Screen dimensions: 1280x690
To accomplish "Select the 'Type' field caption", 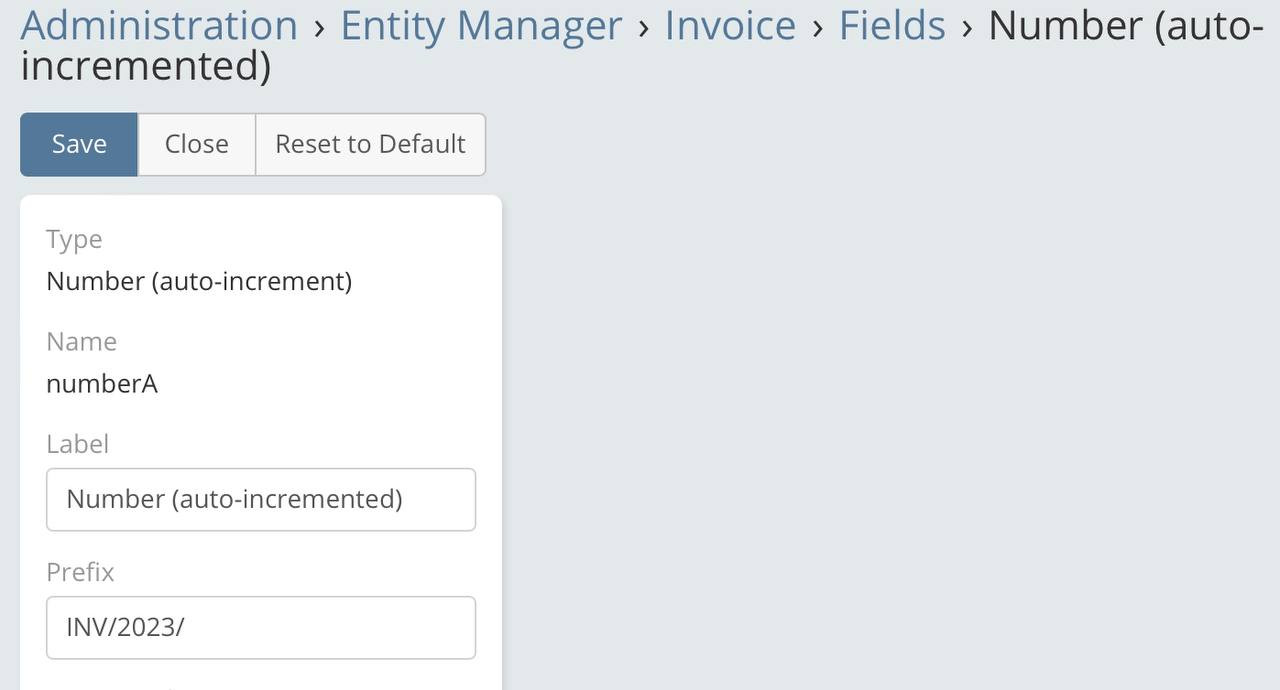I will (74, 239).
